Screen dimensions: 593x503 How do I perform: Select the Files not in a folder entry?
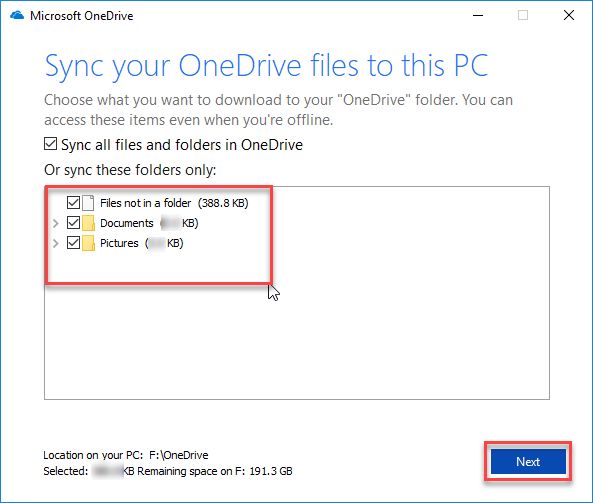pyautogui.click(x=174, y=203)
